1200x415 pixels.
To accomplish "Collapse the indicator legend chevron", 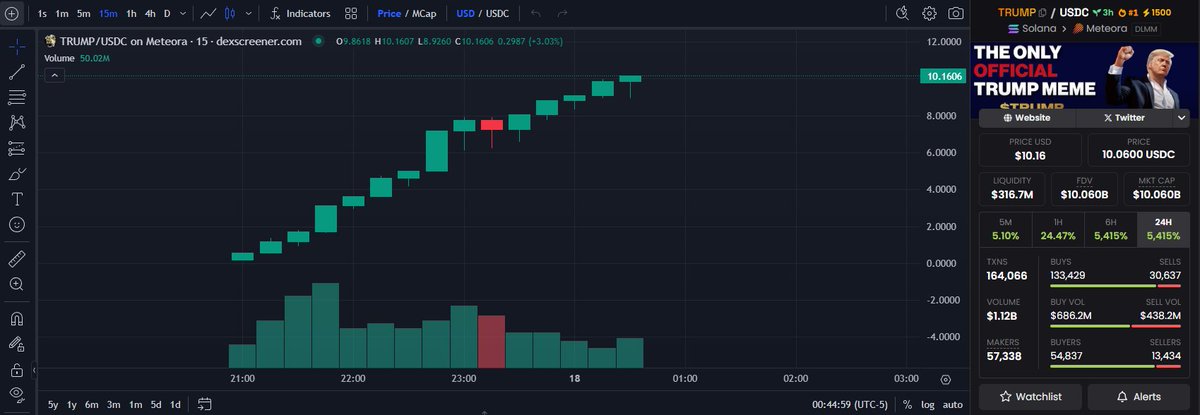I will [x=54, y=75].
